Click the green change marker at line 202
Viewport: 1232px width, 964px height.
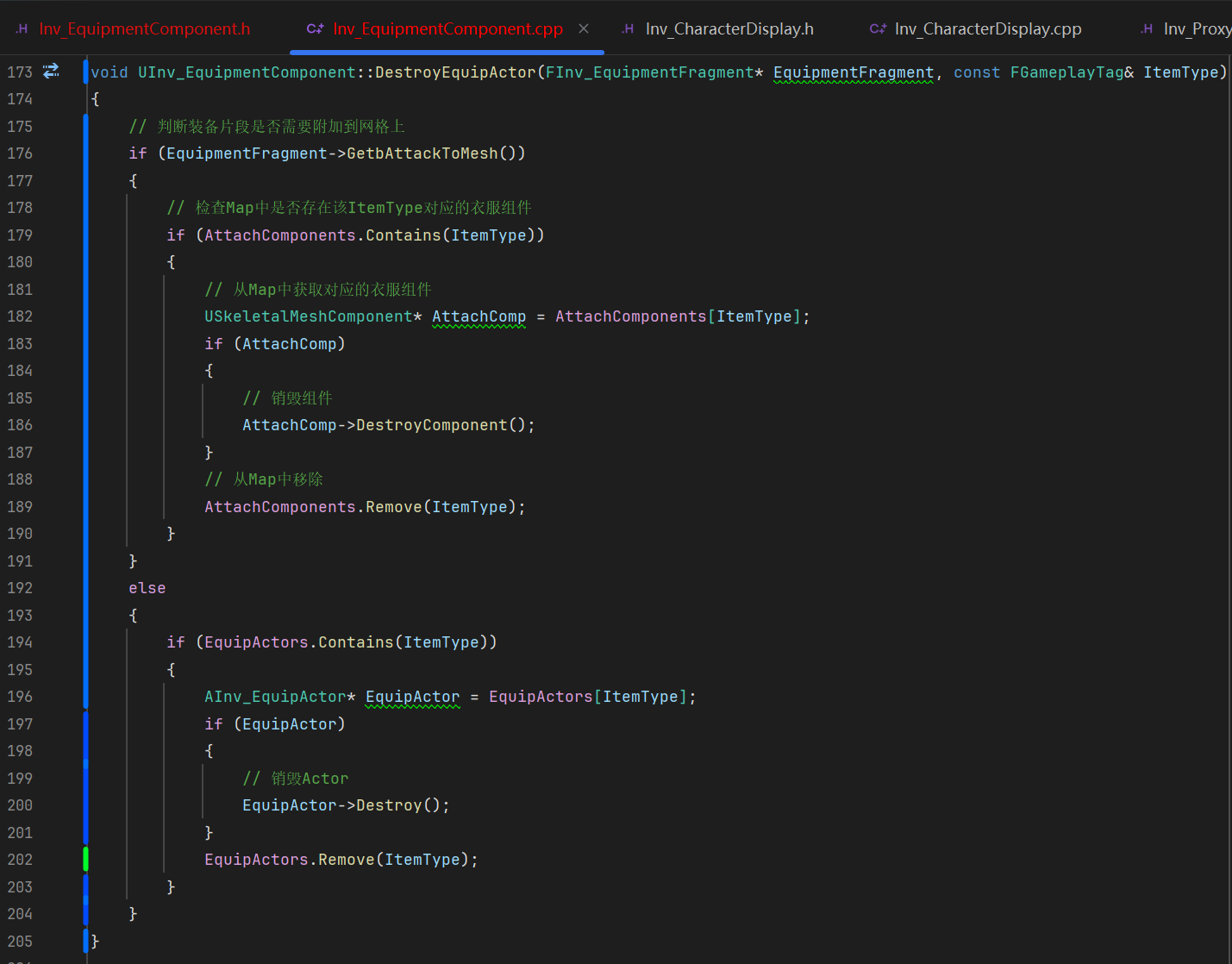click(85, 859)
